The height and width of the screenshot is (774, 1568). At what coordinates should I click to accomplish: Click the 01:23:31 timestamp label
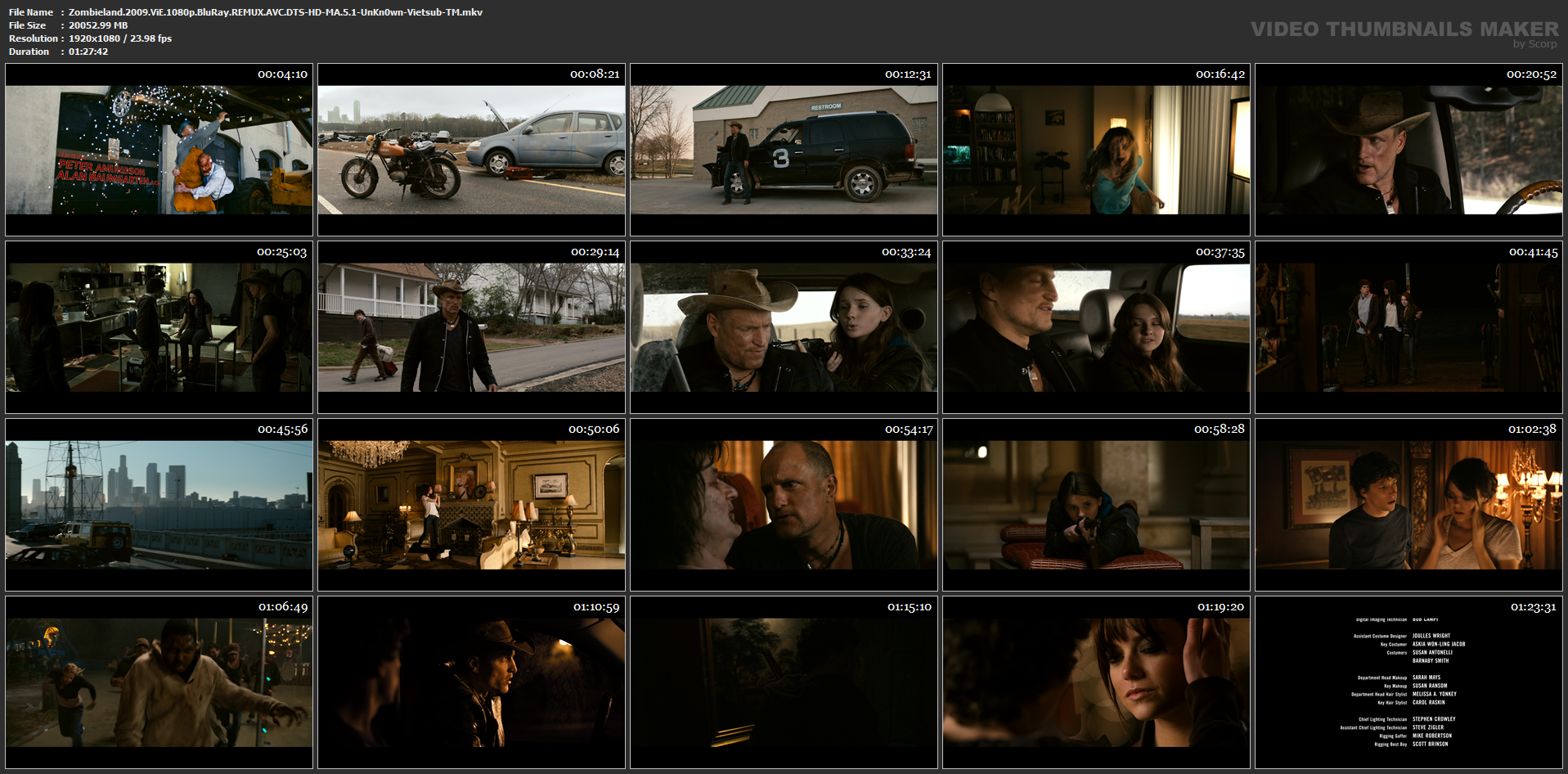[x=1533, y=607]
